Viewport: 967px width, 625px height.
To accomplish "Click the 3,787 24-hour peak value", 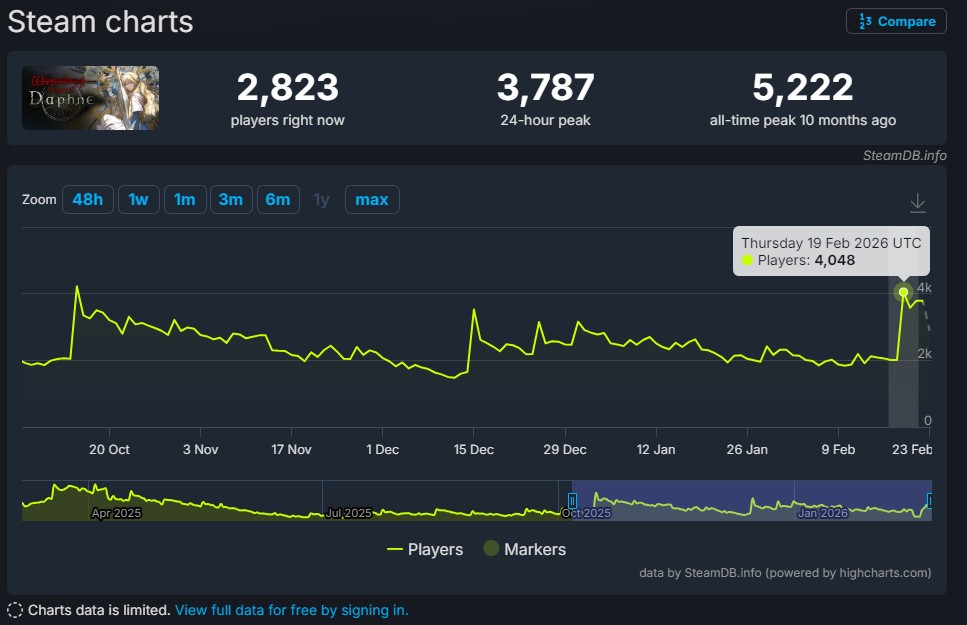I will [x=545, y=87].
